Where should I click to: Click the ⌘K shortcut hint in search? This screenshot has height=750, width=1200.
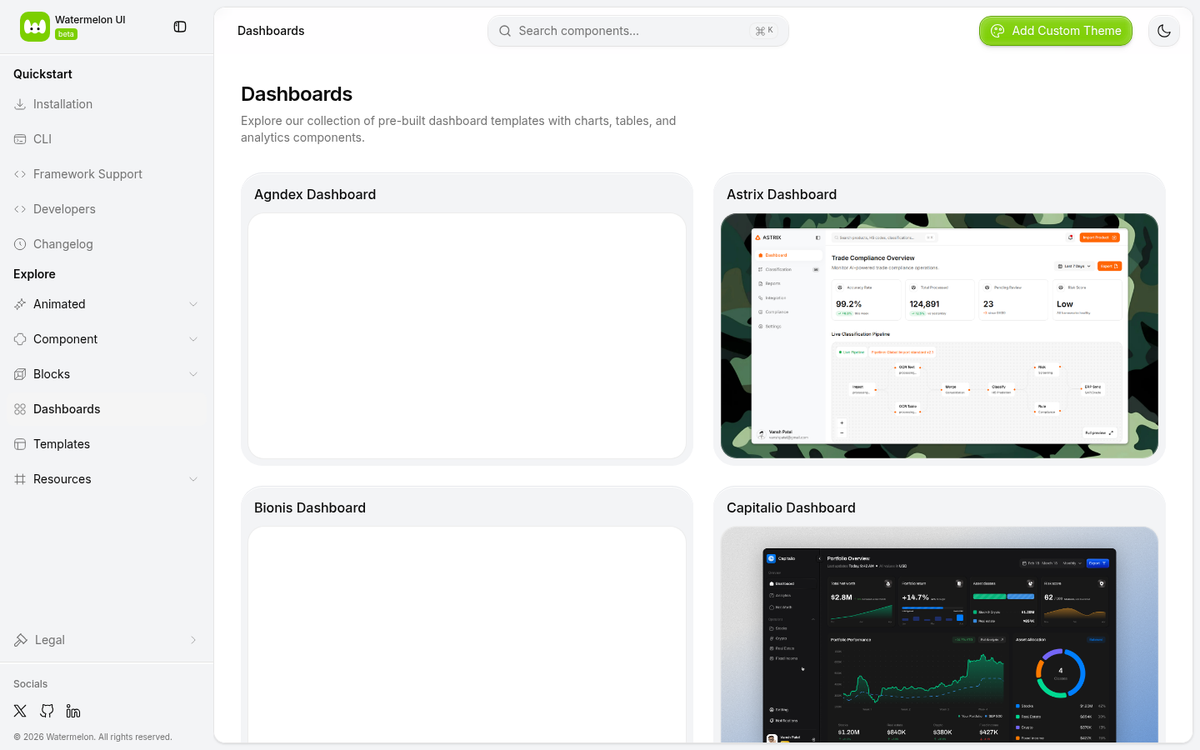(765, 31)
